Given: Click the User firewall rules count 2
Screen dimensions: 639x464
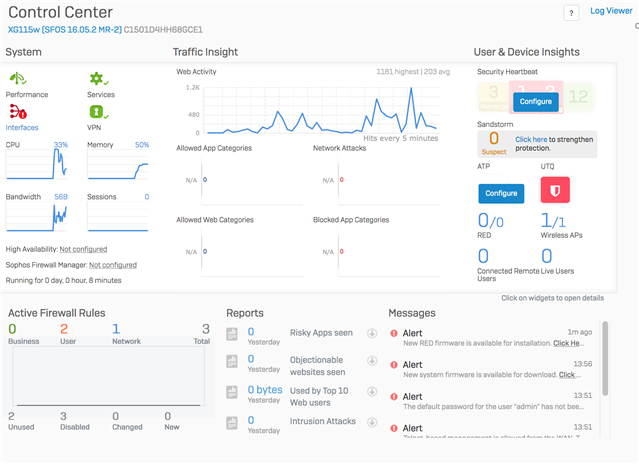Looking at the screenshot, I should pos(64,329).
